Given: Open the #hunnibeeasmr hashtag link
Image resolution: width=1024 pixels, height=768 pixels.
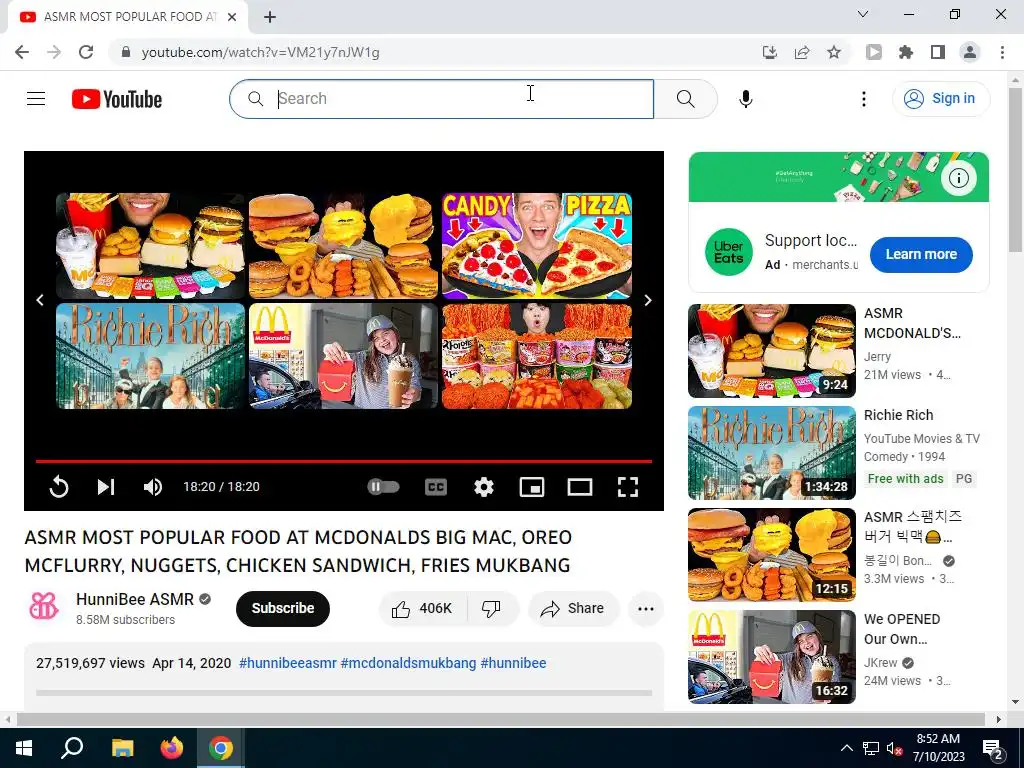Looking at the screenshot, I should 287,663.
